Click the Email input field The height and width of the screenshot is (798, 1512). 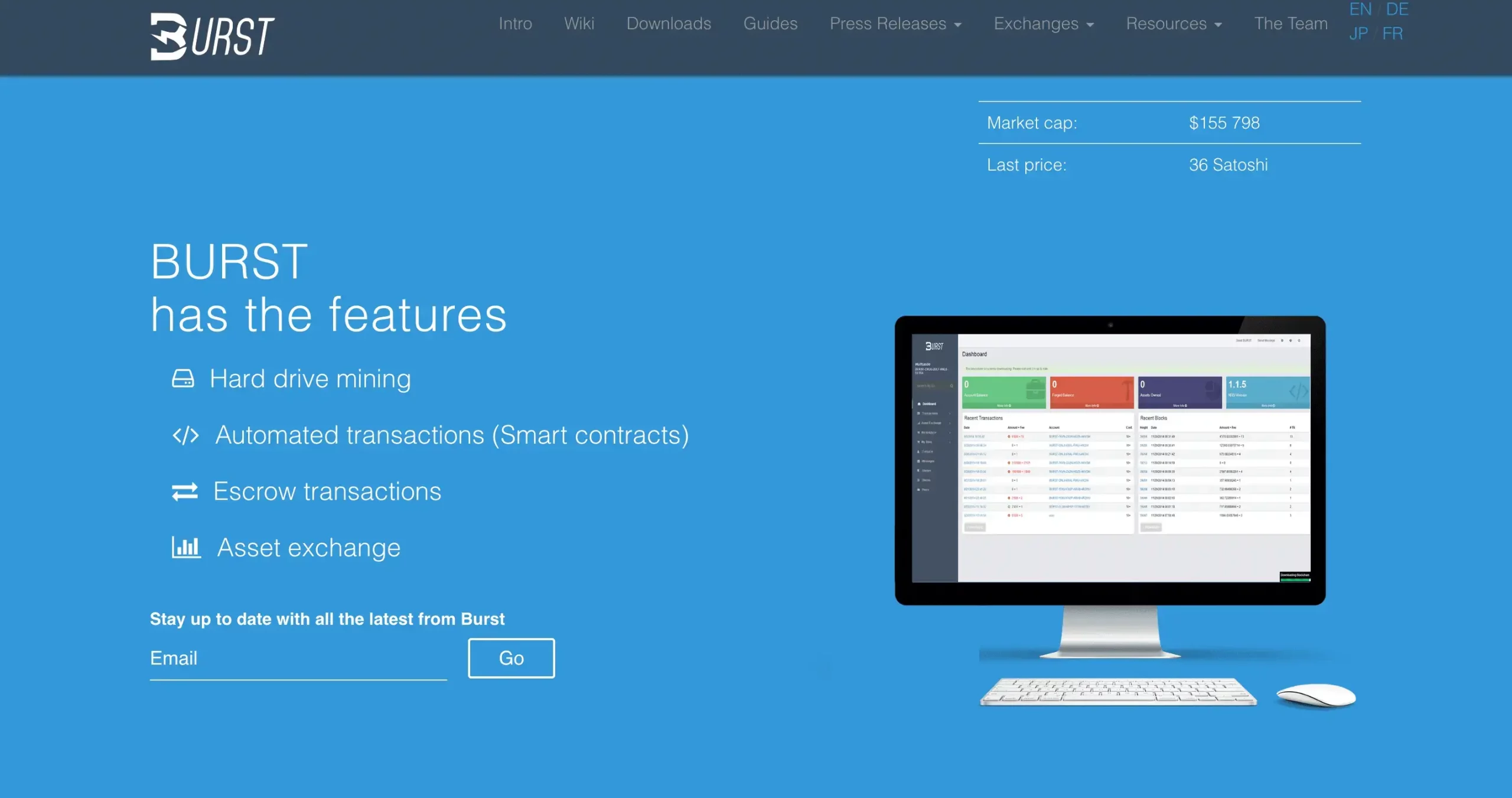[297, 658]
